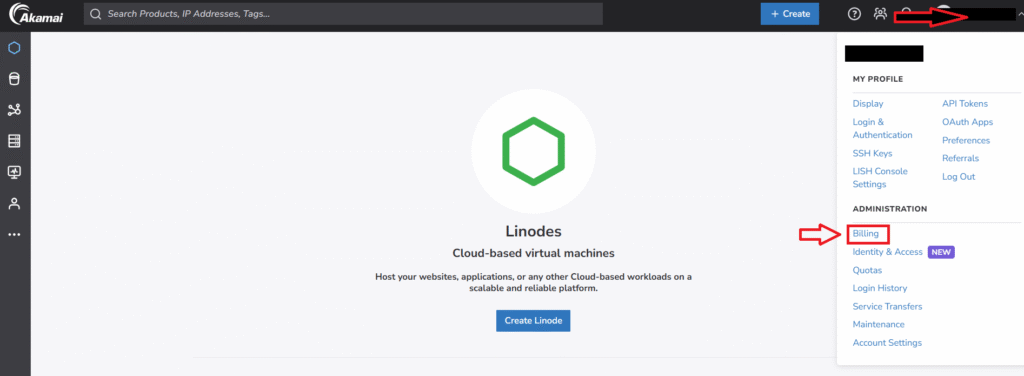The image size is (1024, 376).
Task: Open LISH Console Settings
Action: pyautogui.click(x=880, y=178)
